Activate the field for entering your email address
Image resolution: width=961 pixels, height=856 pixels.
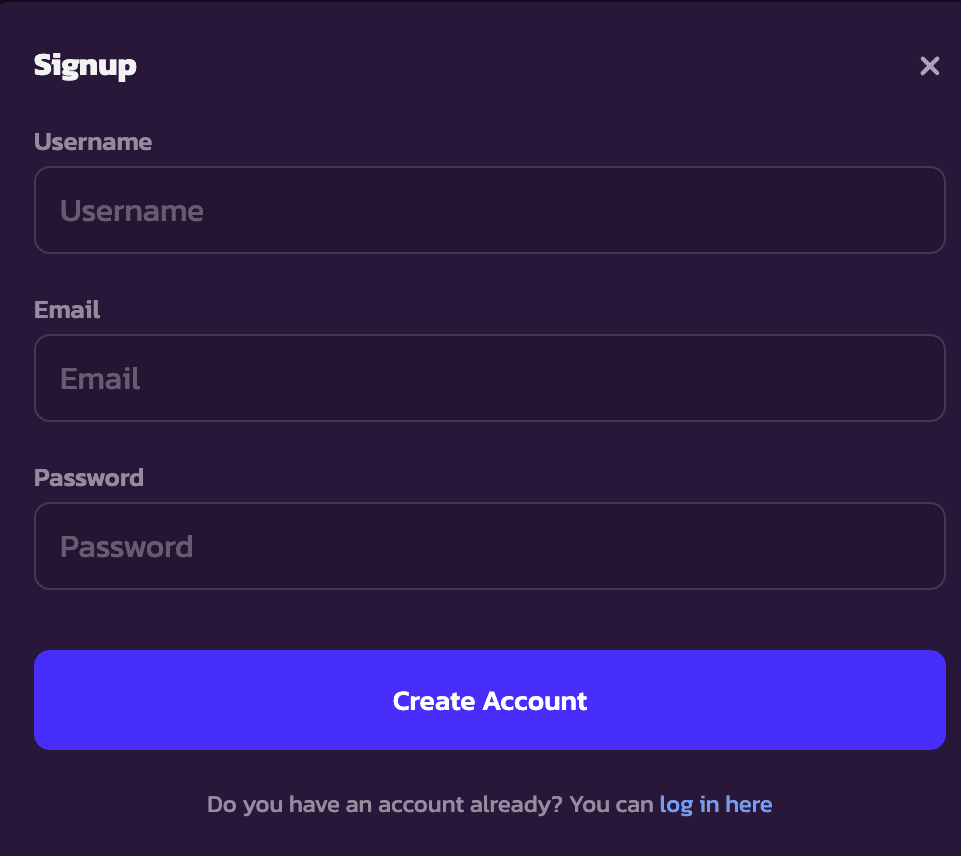click(x=490, y=377)
